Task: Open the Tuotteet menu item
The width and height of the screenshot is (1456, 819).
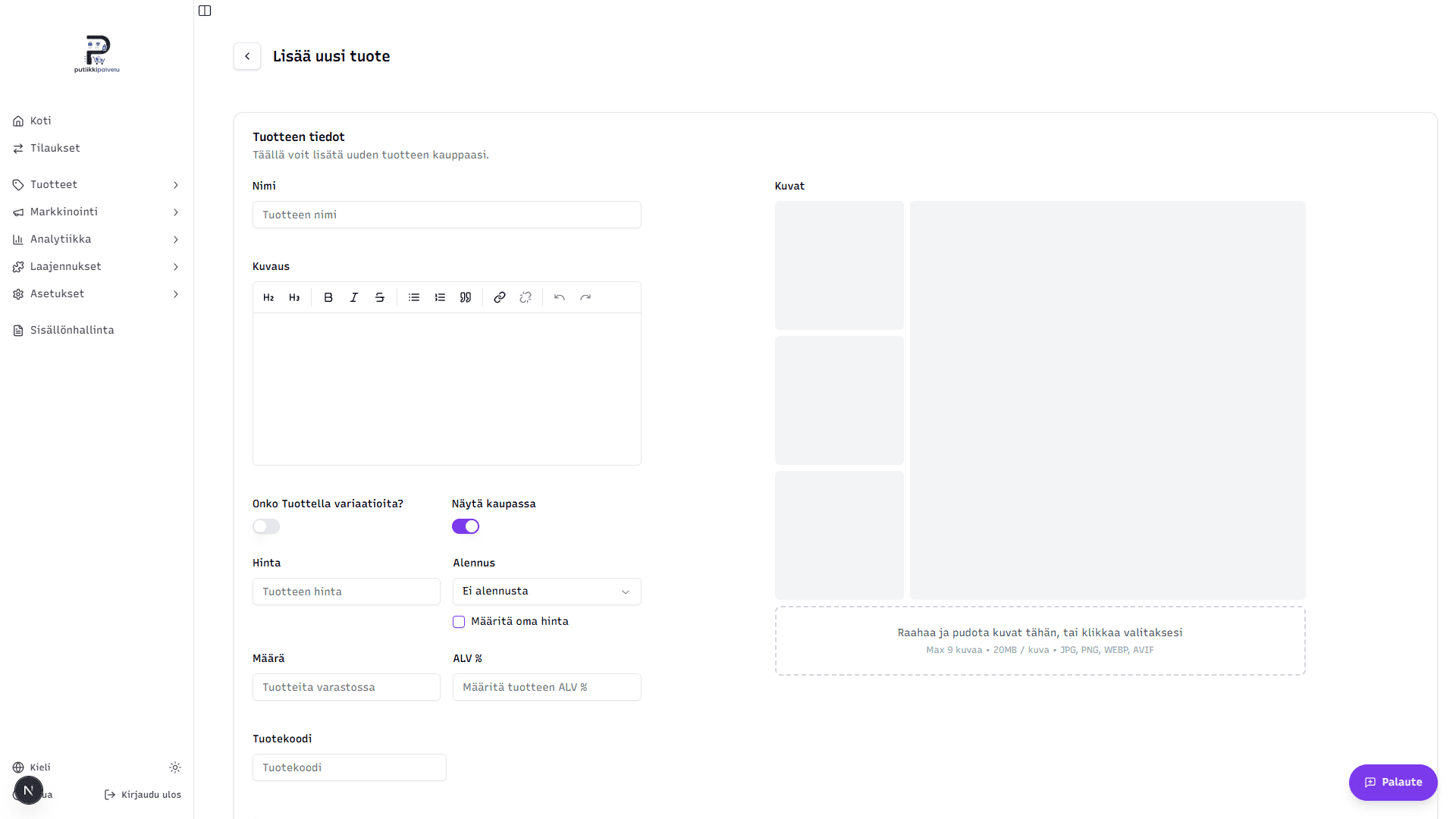Action: [97, 184]
